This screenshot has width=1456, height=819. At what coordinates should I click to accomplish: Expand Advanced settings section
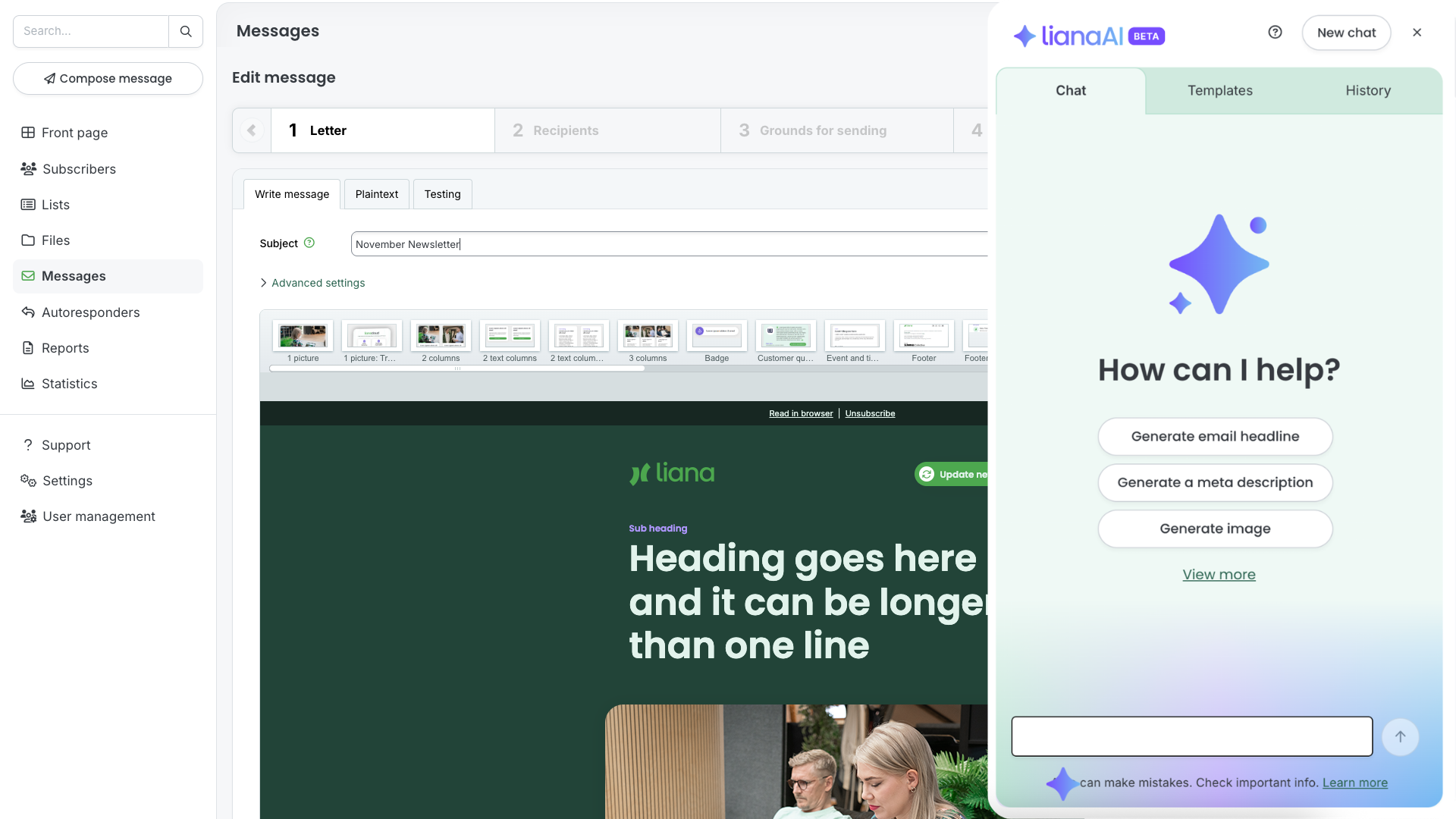coord(318,282)
